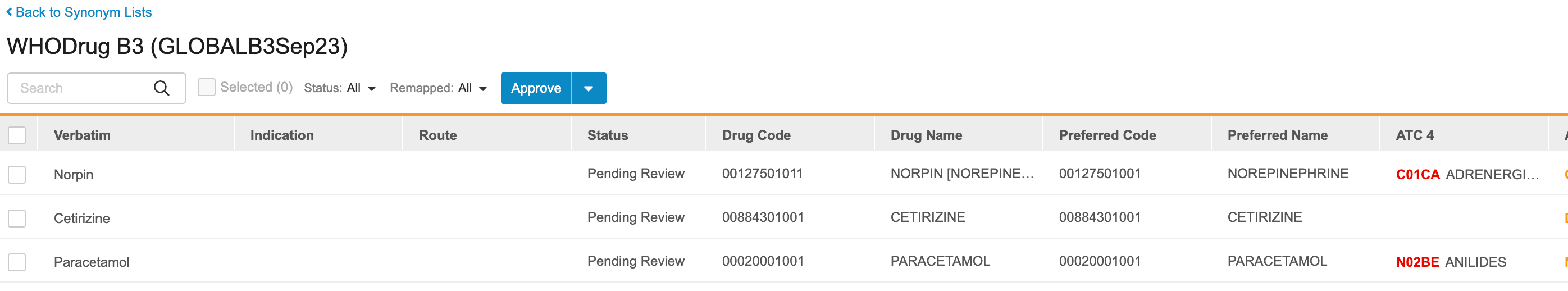The height and width of the screenshot is (291, 1568).
Task: Sort by Verbatim column header
Action: [82, 135]
